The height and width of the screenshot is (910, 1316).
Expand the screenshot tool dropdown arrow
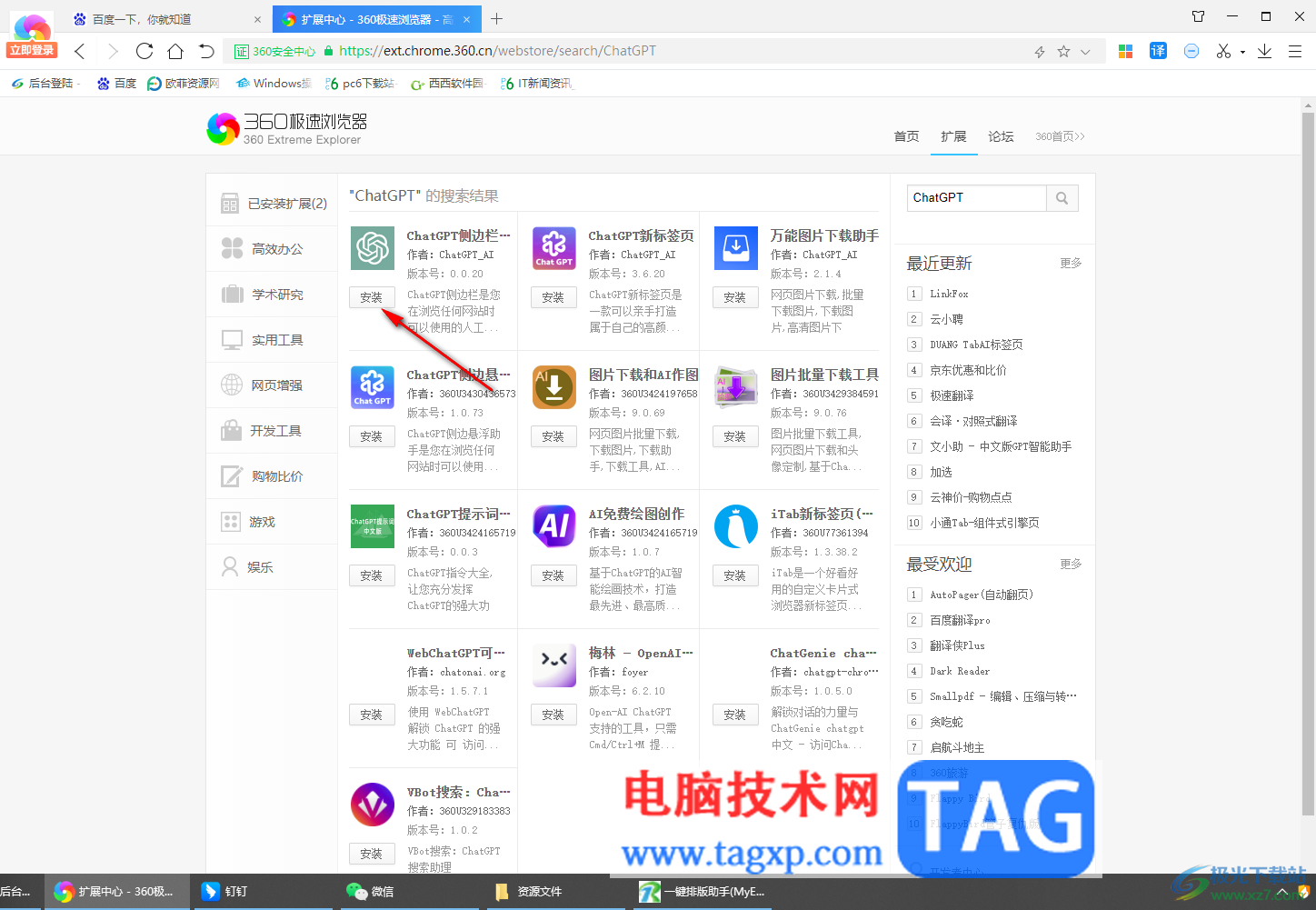(x=1242, y=52)
